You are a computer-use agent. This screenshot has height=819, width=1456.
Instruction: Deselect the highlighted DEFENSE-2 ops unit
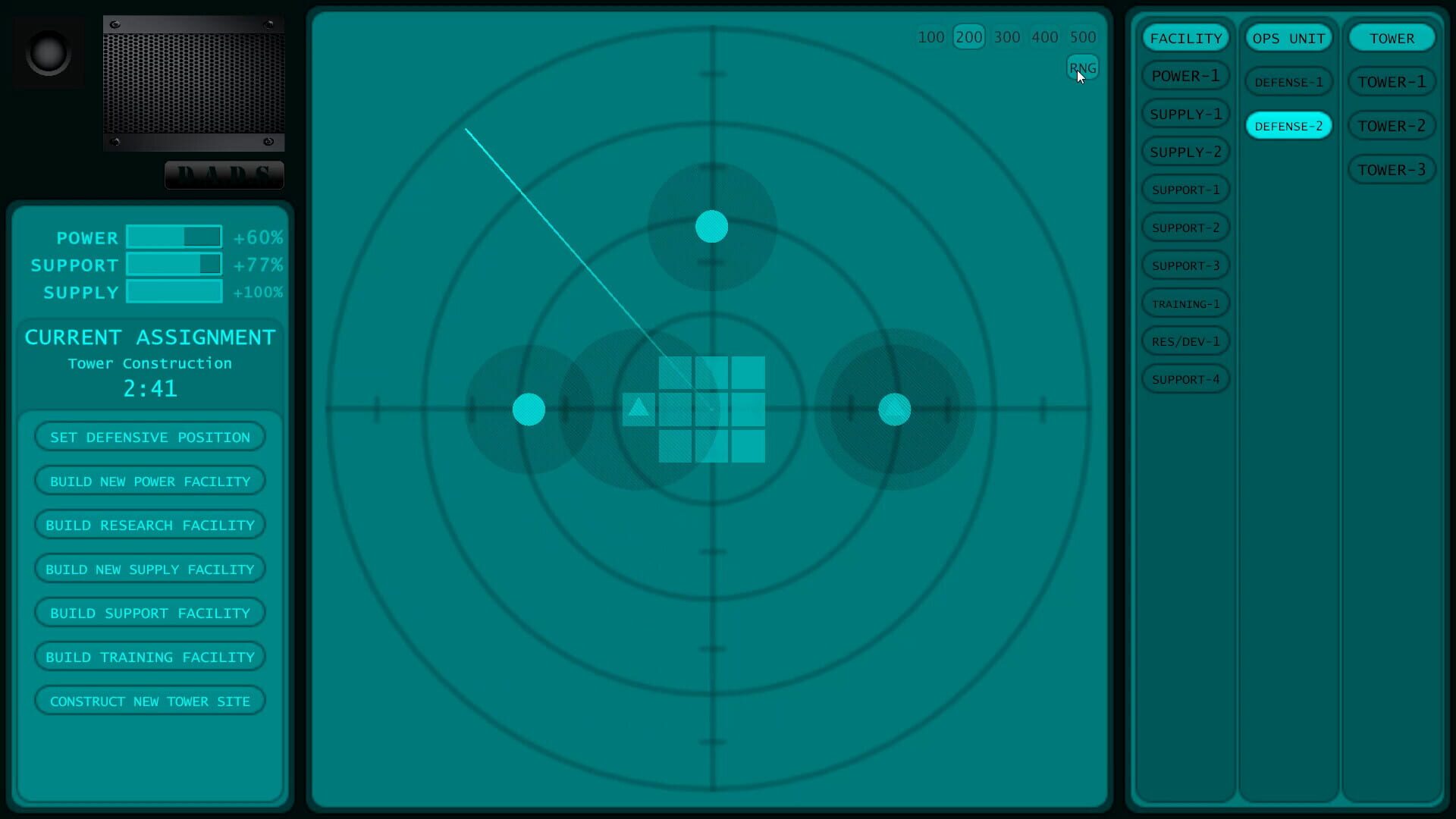click(x=1288, y=125)
